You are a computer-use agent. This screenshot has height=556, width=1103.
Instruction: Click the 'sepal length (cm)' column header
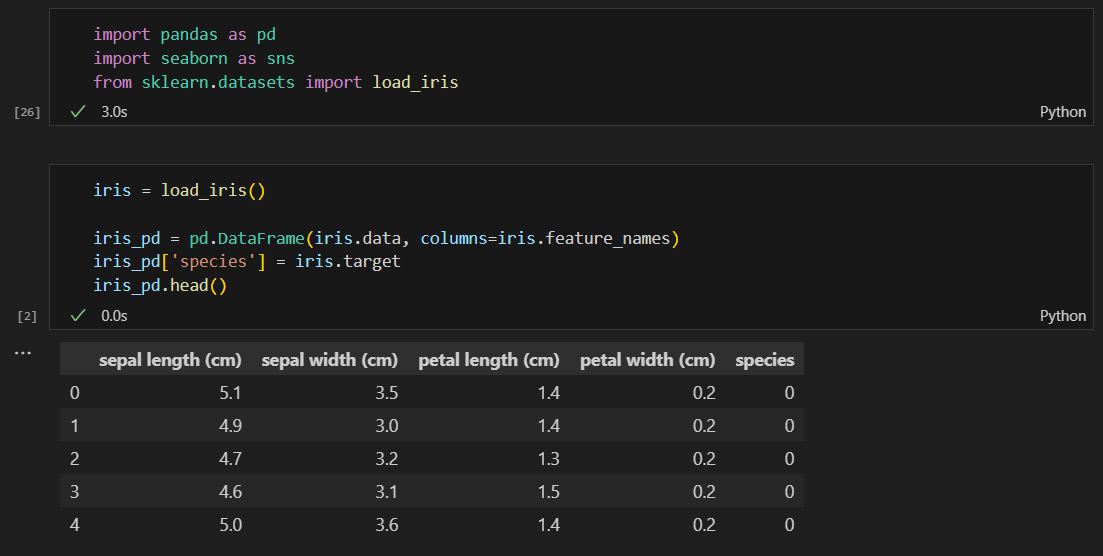point(170,360)
